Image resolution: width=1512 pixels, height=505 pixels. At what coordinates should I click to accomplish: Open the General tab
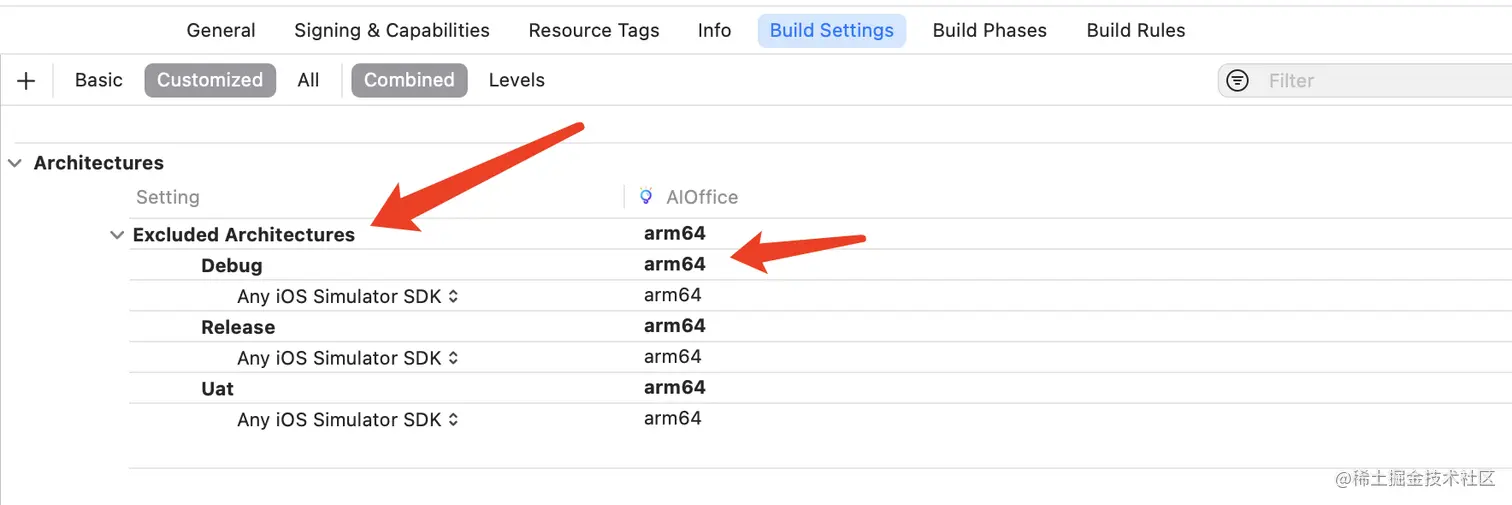(x=221, y=31)
